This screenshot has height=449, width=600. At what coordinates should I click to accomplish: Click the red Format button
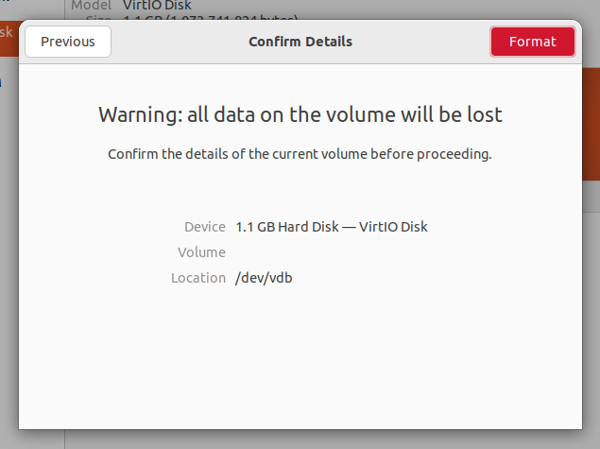(x=532, y=42)
